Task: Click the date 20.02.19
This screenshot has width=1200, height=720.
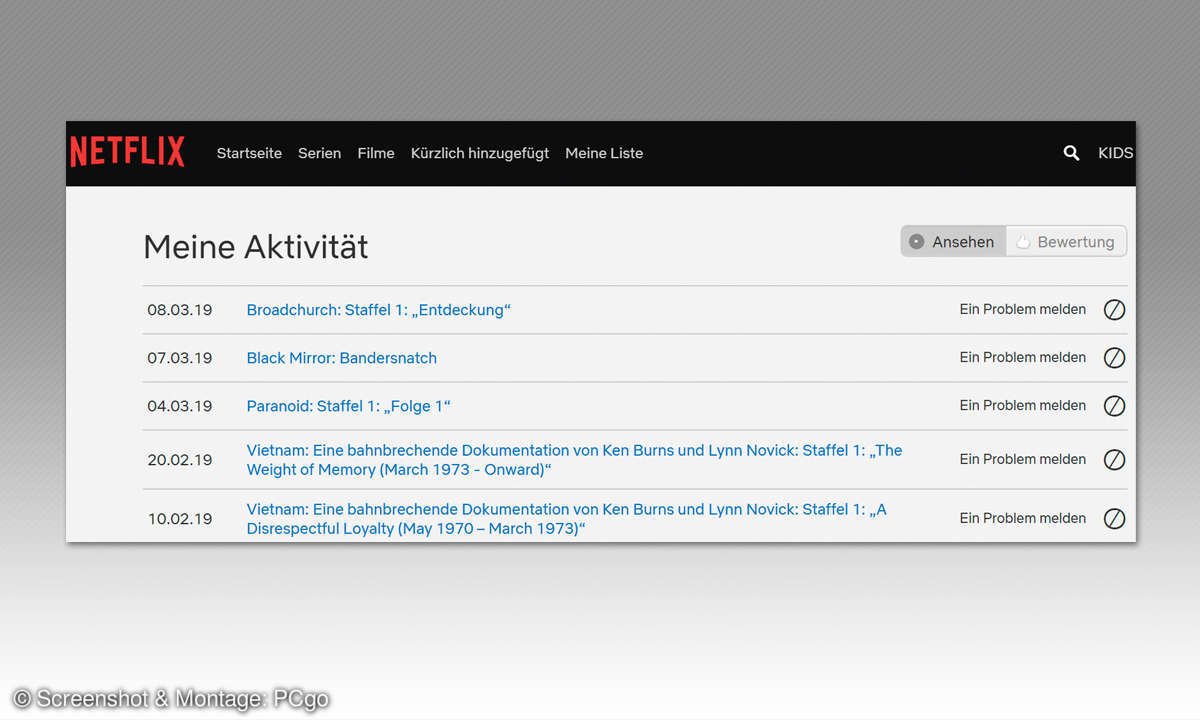Action: tap(180, 460)
